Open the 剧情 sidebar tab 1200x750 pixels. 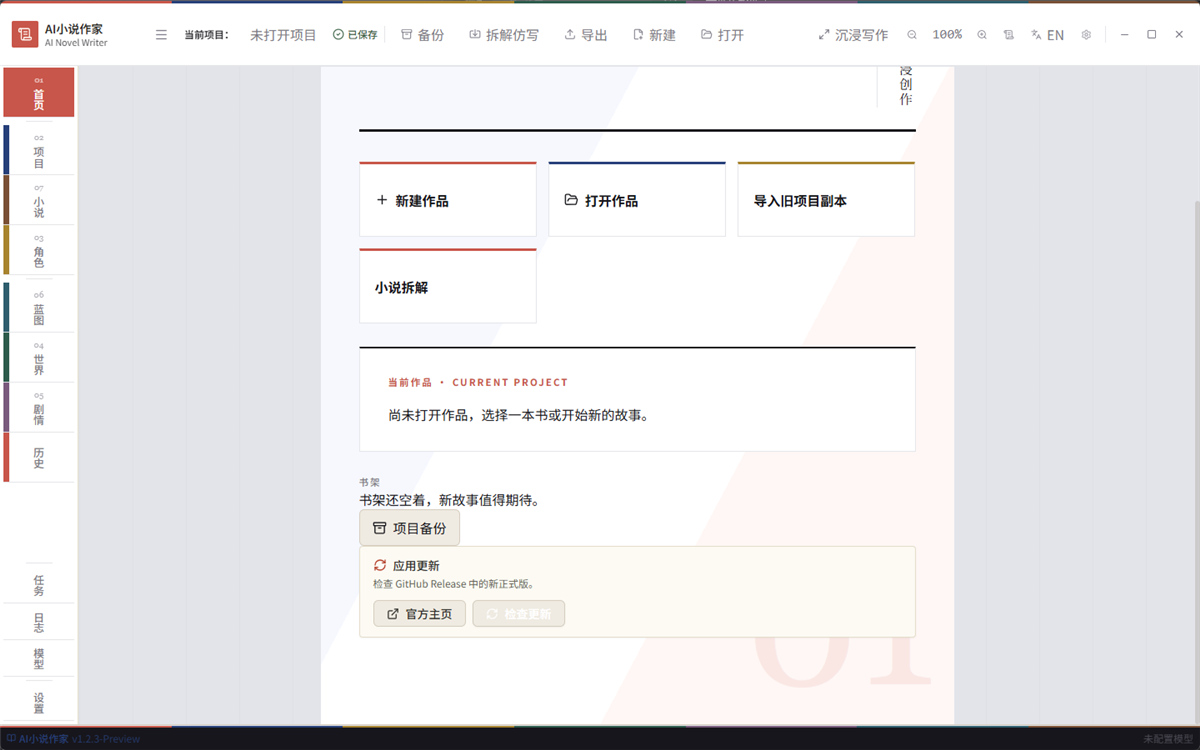tap(39, 407)
